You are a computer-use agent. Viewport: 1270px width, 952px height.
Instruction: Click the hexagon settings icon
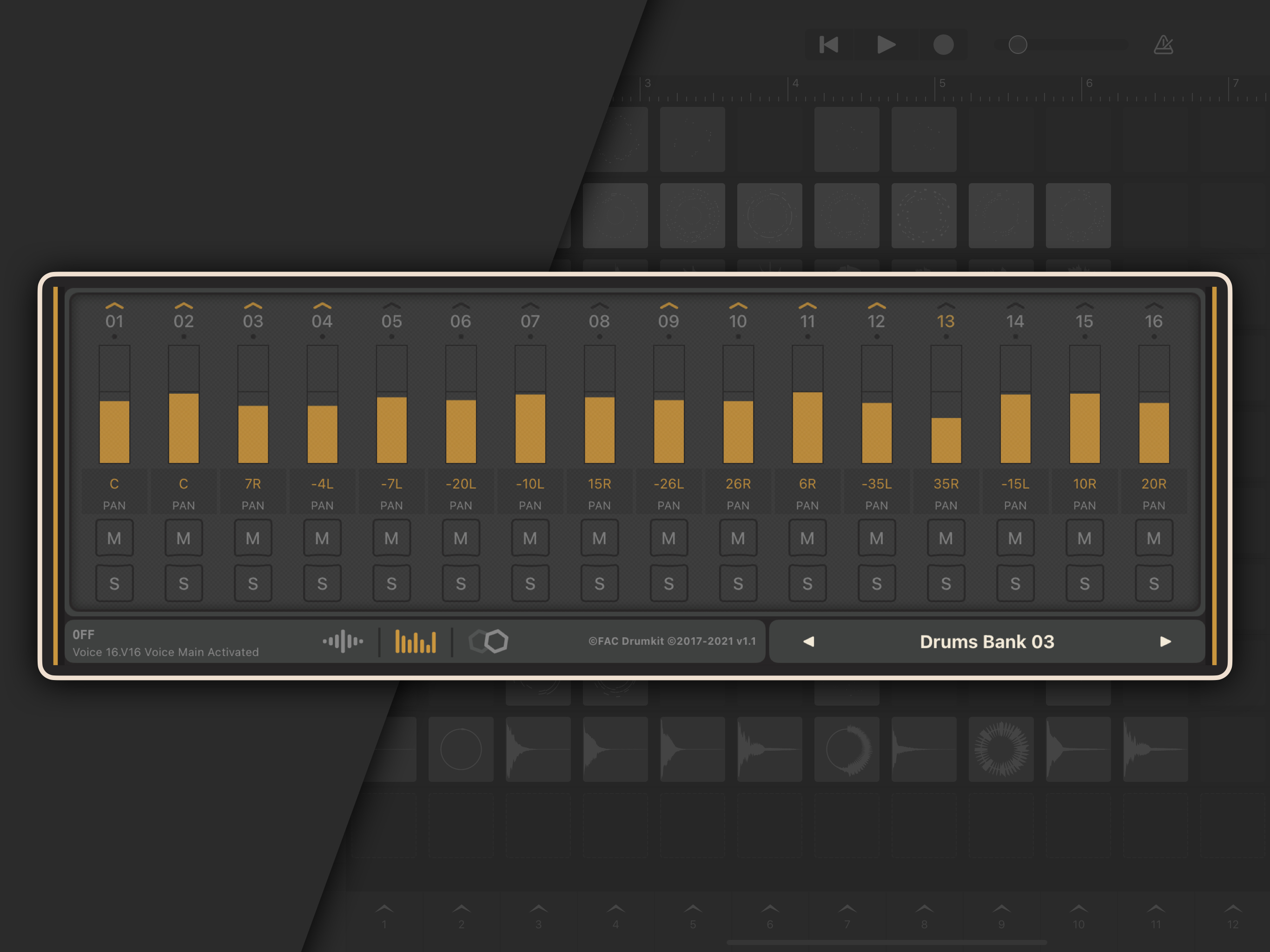pyautogui.click(x=489, y=641)
